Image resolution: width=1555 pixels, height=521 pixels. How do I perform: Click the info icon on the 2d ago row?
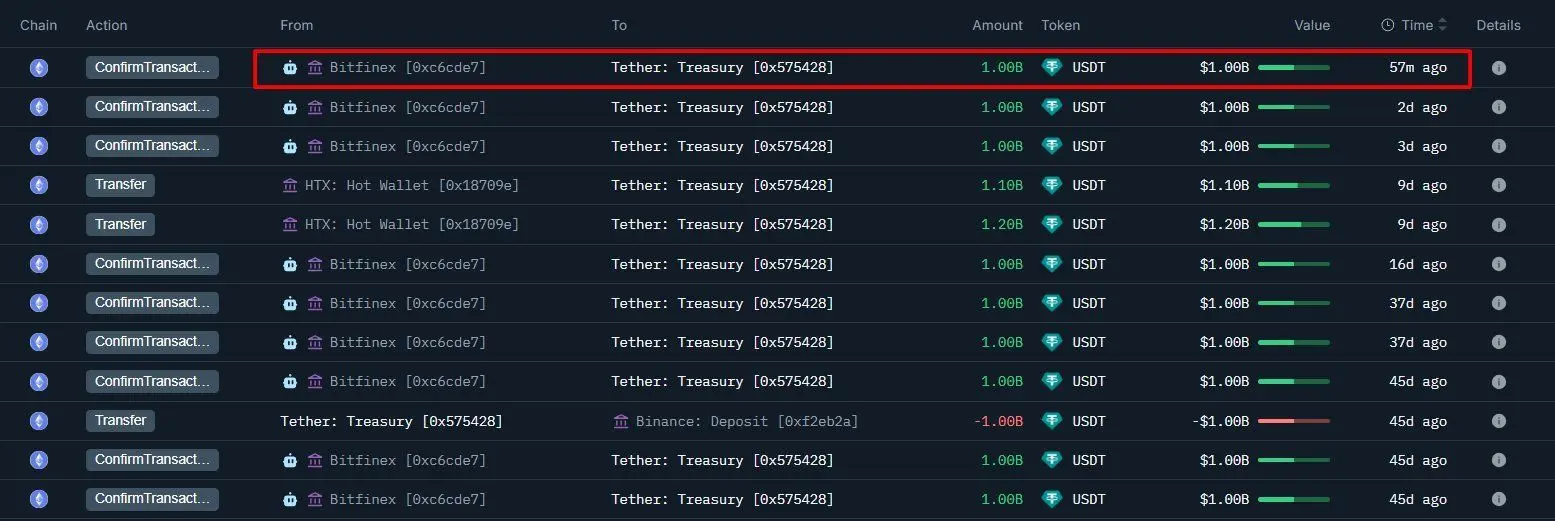tap(1498, 107)
